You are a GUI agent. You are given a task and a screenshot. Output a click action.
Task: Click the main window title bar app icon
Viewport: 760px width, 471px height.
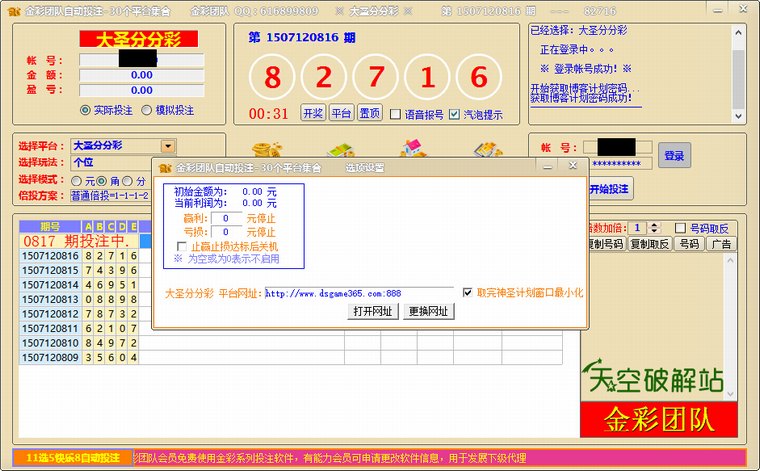[11, 10]
